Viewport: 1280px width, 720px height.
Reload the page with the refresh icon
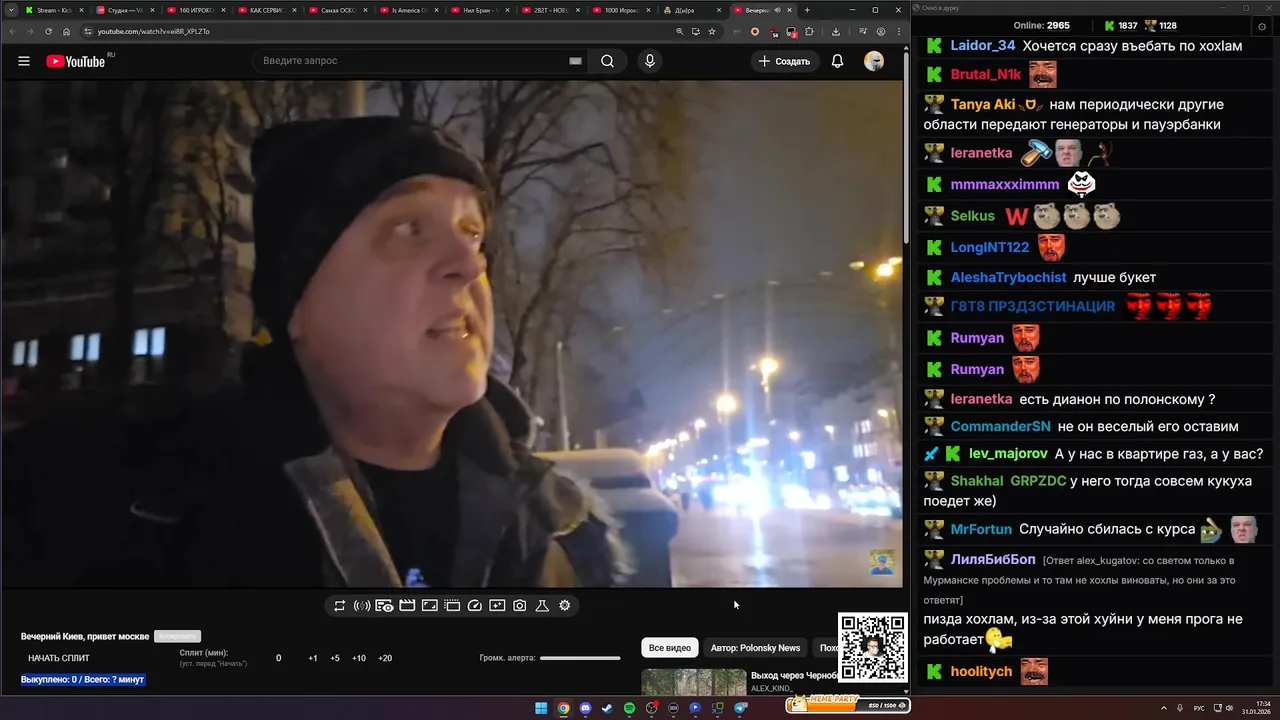48,31
